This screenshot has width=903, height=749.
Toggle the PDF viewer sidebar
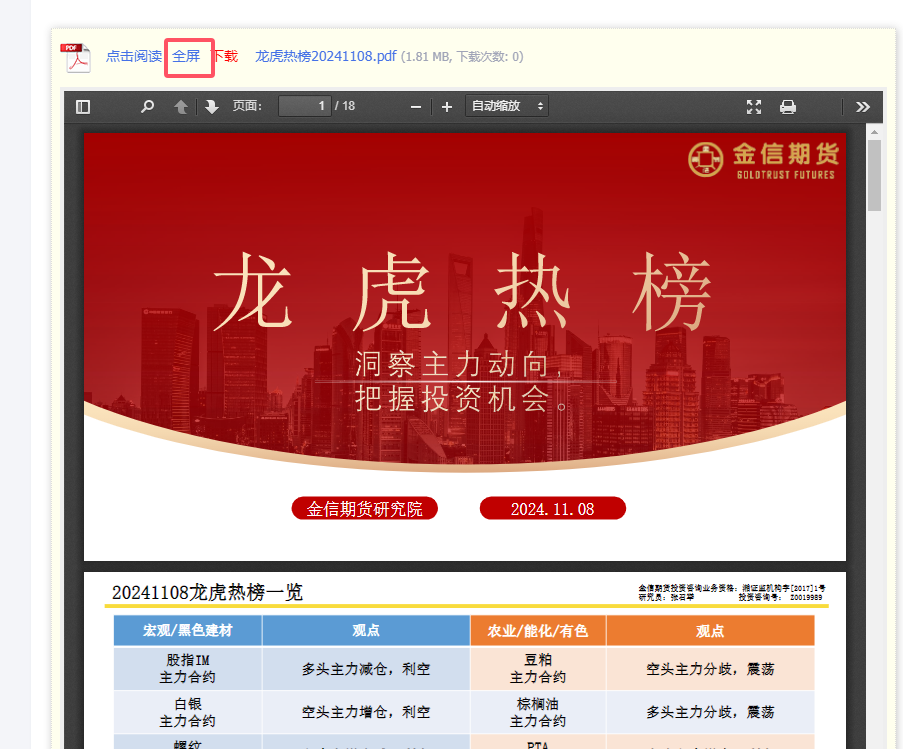point(83,107)
